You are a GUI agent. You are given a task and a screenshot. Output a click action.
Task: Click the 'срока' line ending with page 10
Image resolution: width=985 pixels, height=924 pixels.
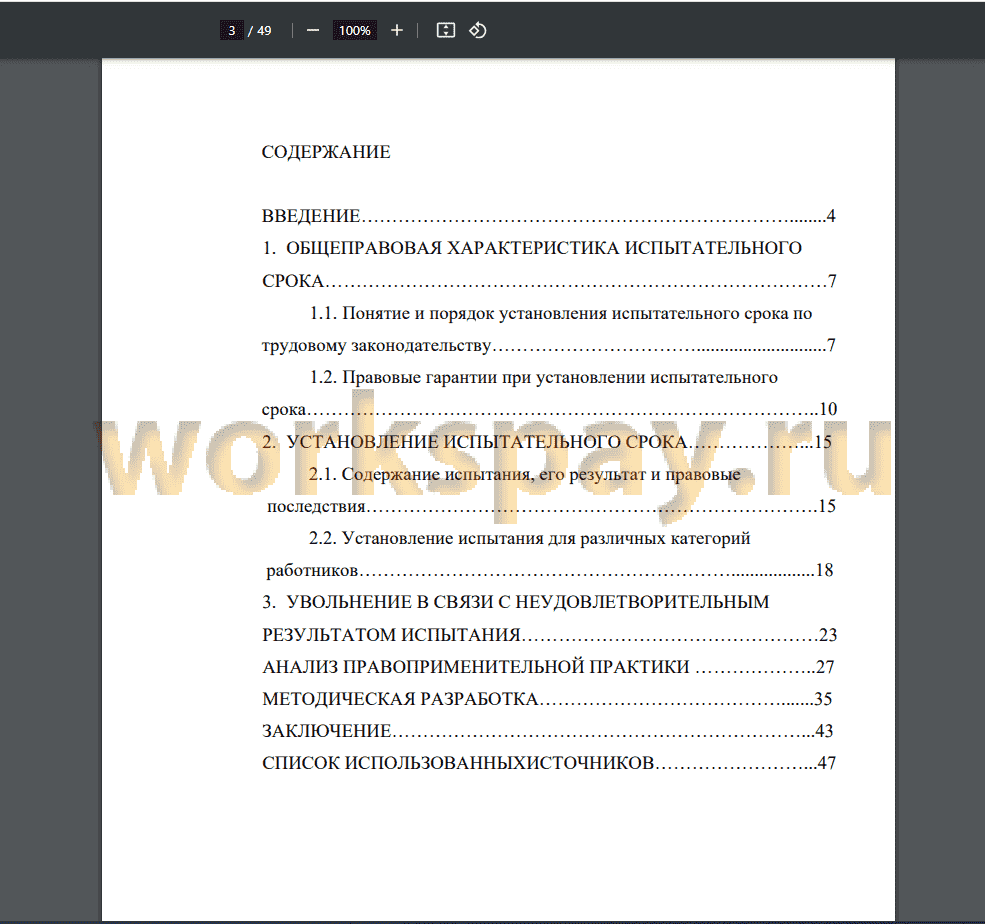click(x=549, y=409)
